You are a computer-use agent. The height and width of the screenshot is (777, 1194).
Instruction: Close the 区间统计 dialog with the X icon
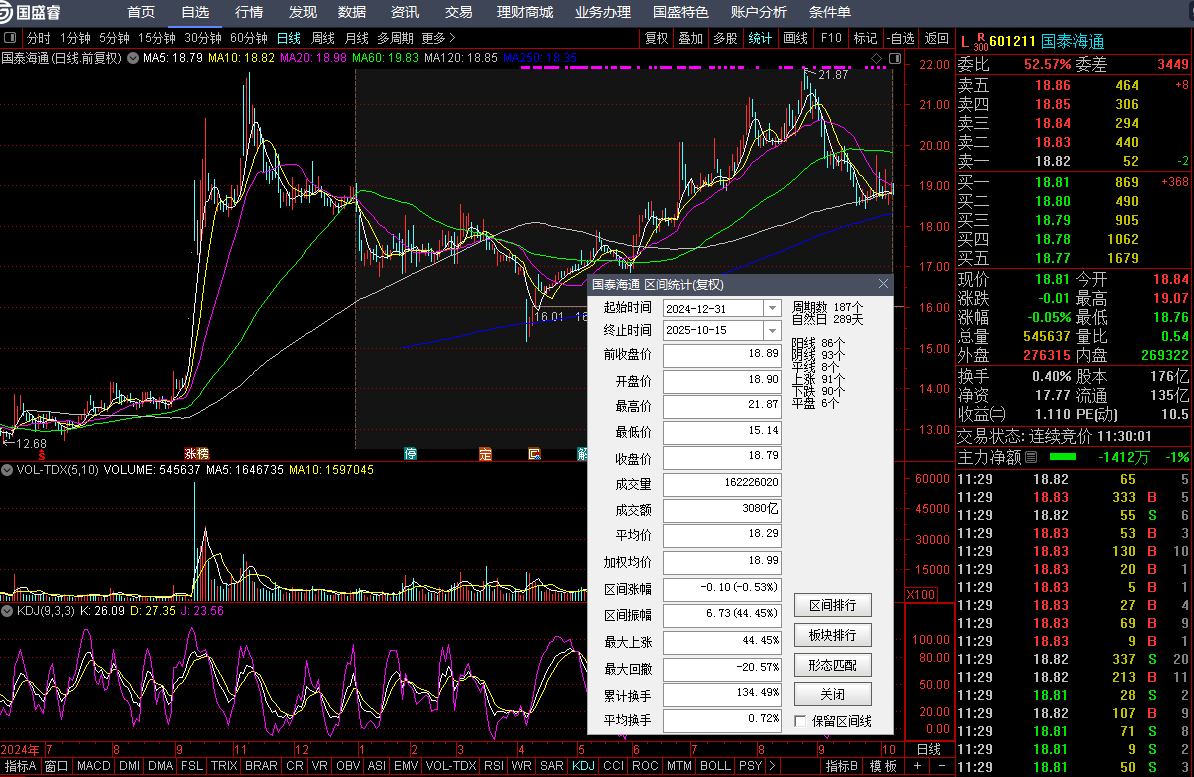tap(883, 283)
